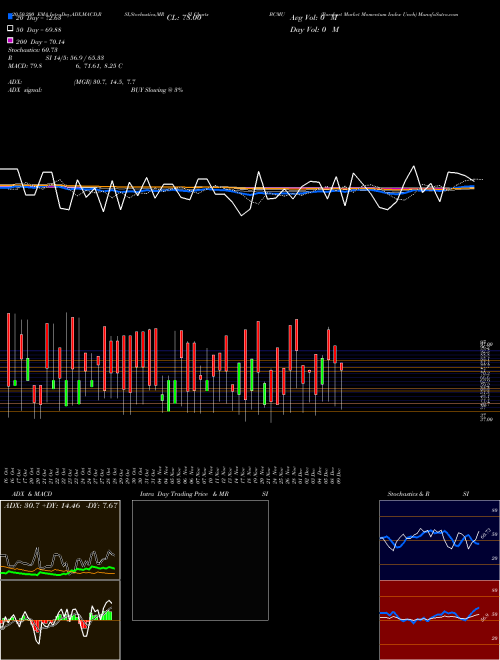This screenshot has width=500, height=660.
Task: Click the 'ADX & MACD' panel title
Action: tap(32, 494)
